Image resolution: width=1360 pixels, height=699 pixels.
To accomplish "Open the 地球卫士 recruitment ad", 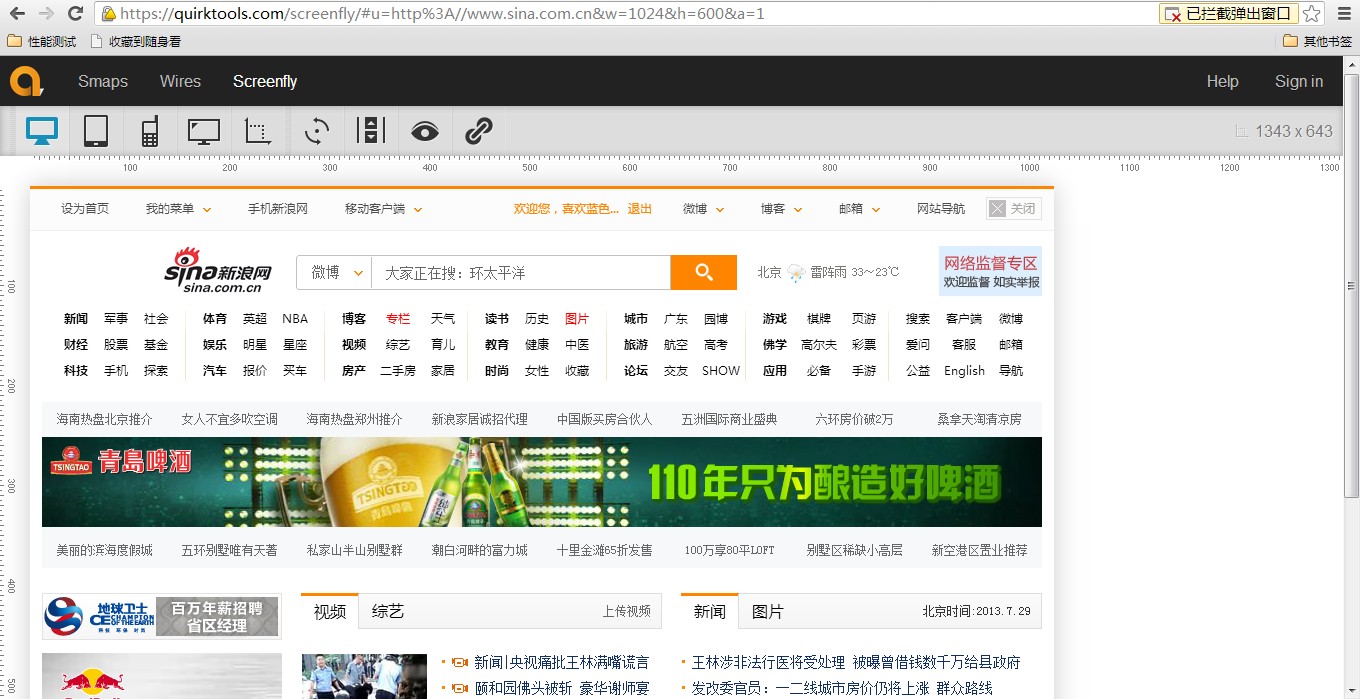I will pyautogui.click(x=162, y=616).
